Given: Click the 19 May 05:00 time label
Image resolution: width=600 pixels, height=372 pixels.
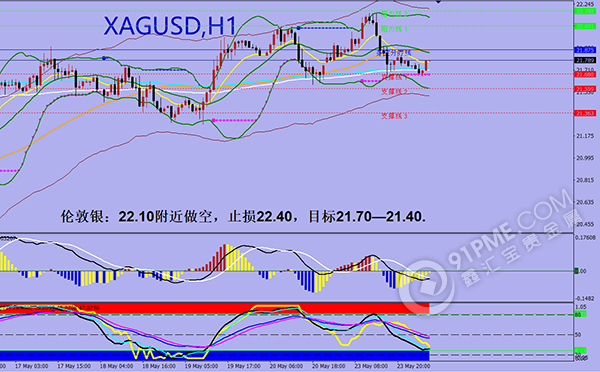Looking at the screenshot, I should 202,366.
